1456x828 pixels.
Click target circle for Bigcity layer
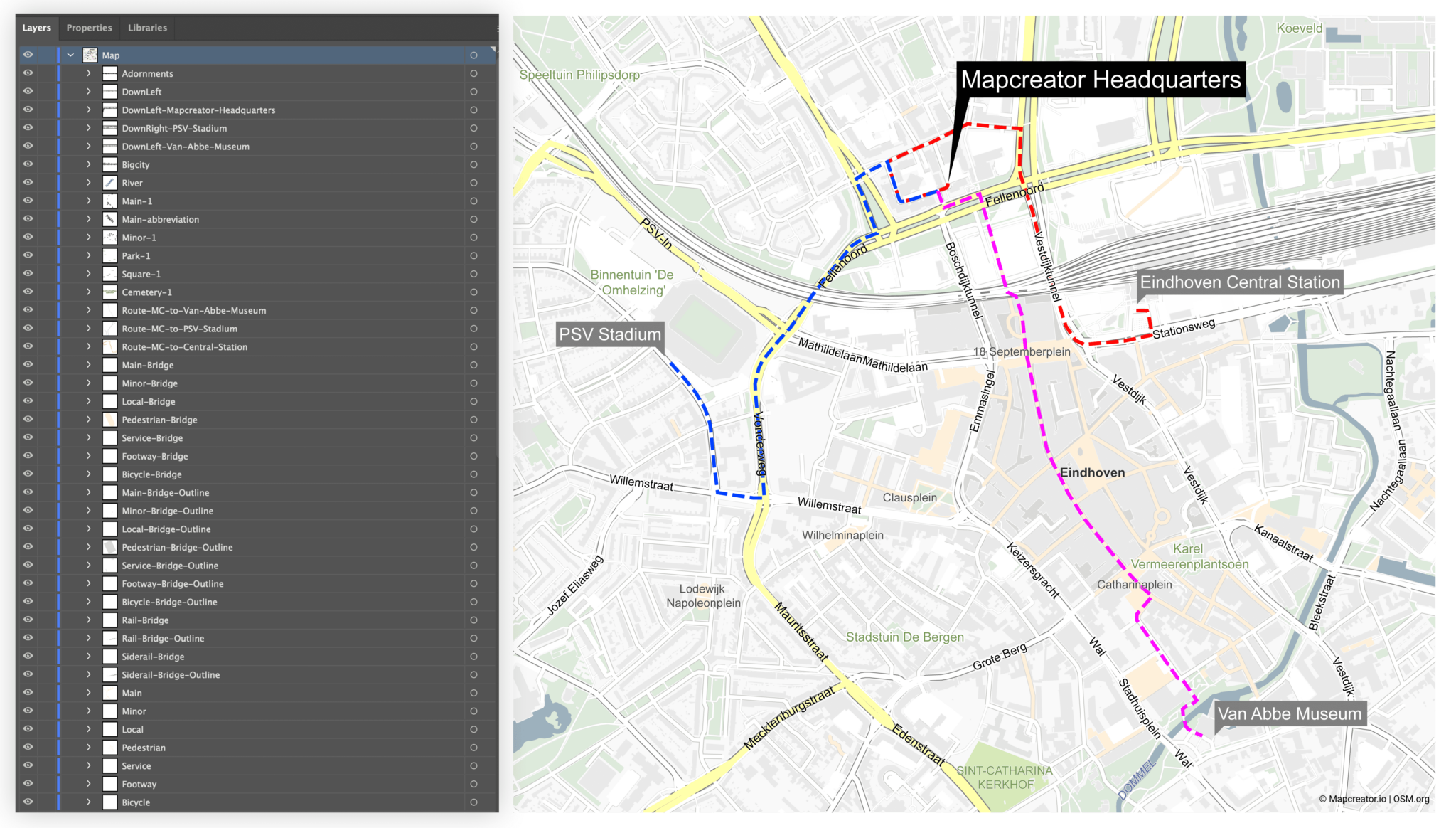473,164
